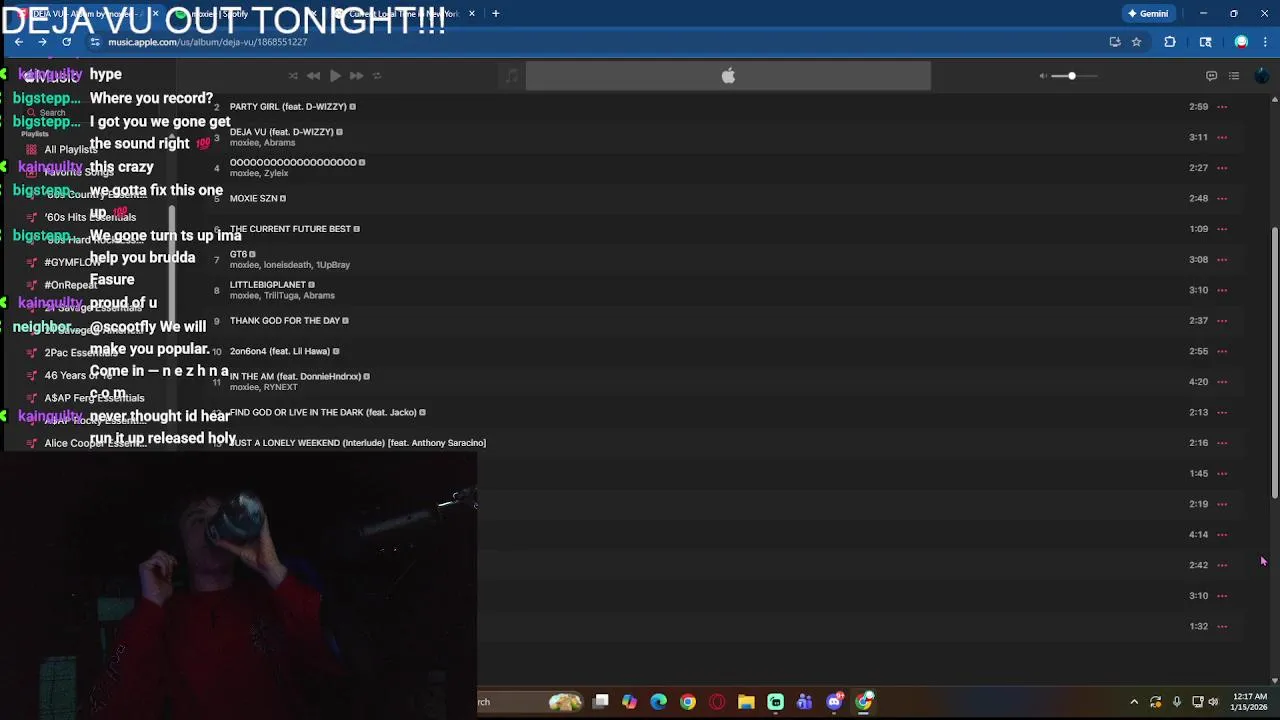Image resolution: width=1280 pixels, height=720 pixels.
Task: Reload the page with the refresh icon
Action: 66,42
